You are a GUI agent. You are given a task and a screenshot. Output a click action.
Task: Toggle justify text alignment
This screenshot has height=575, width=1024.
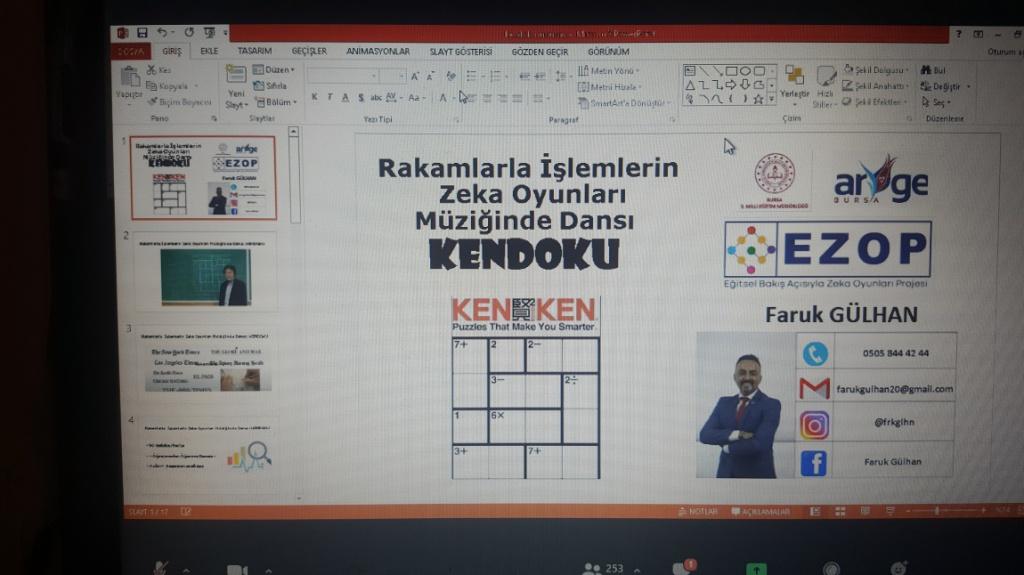tap(517, 99)
